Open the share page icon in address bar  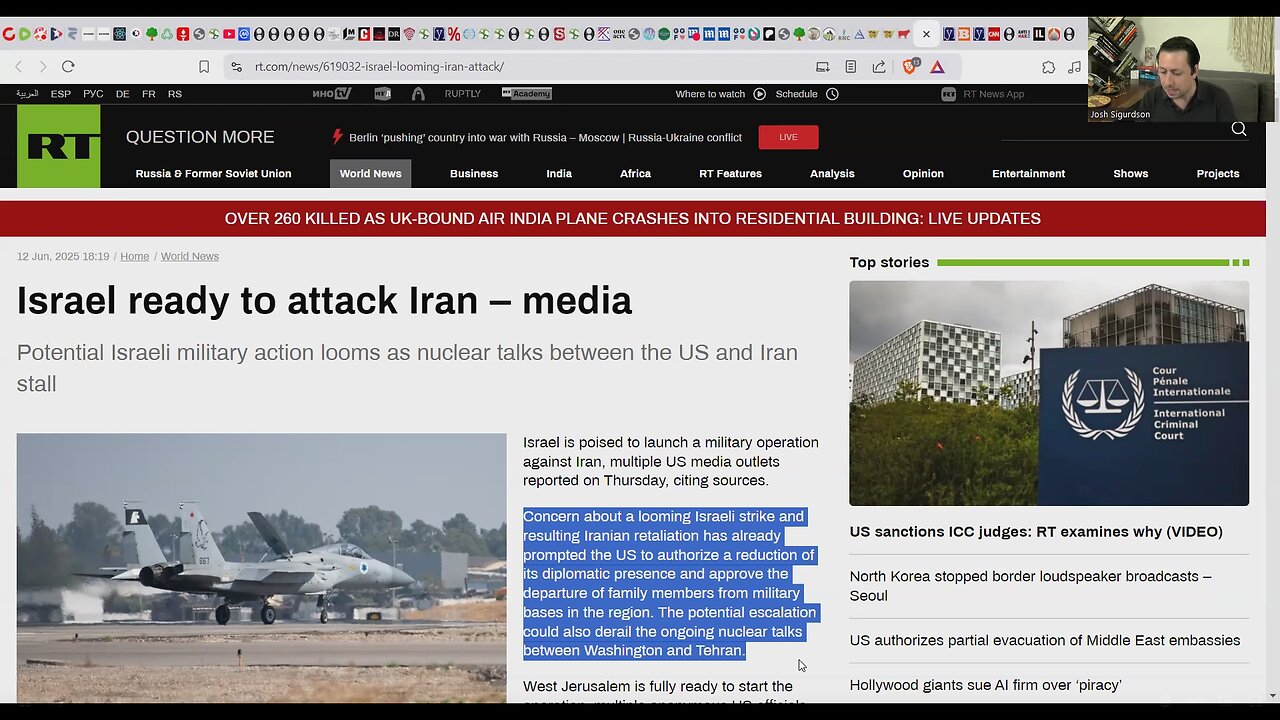[879, 67]
